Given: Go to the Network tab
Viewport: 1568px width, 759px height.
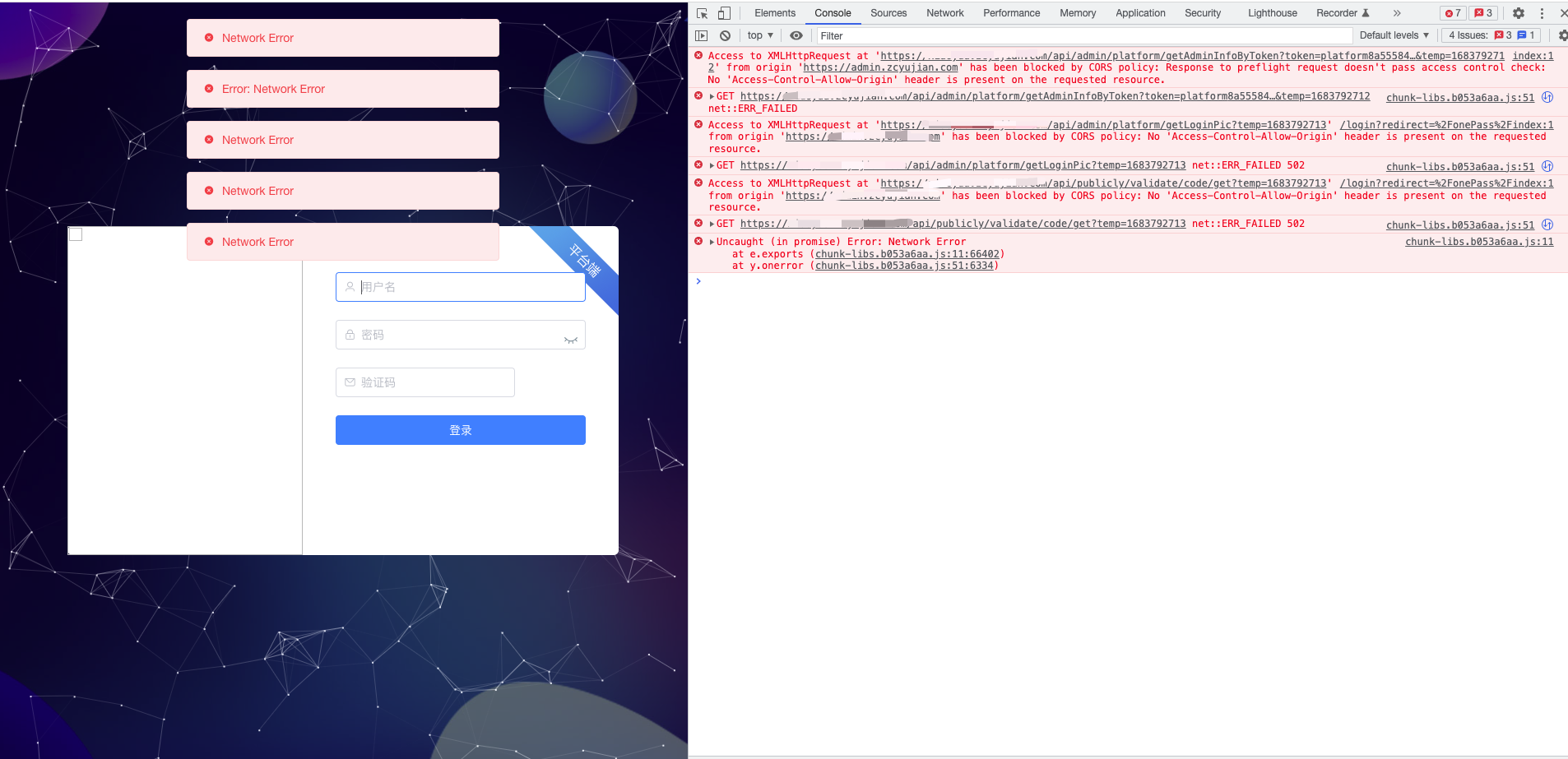Looking at the screenshot, I should [x=945, y=13].
